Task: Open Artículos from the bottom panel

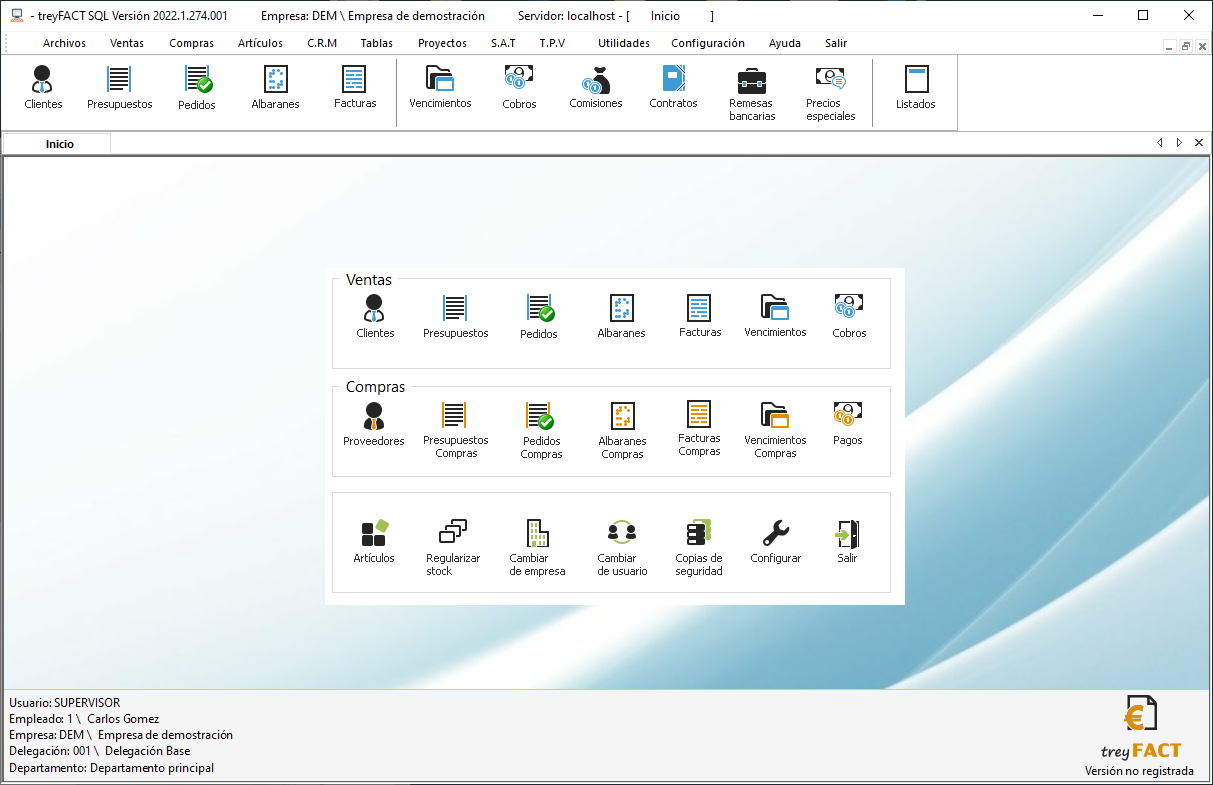Action: 374,542
